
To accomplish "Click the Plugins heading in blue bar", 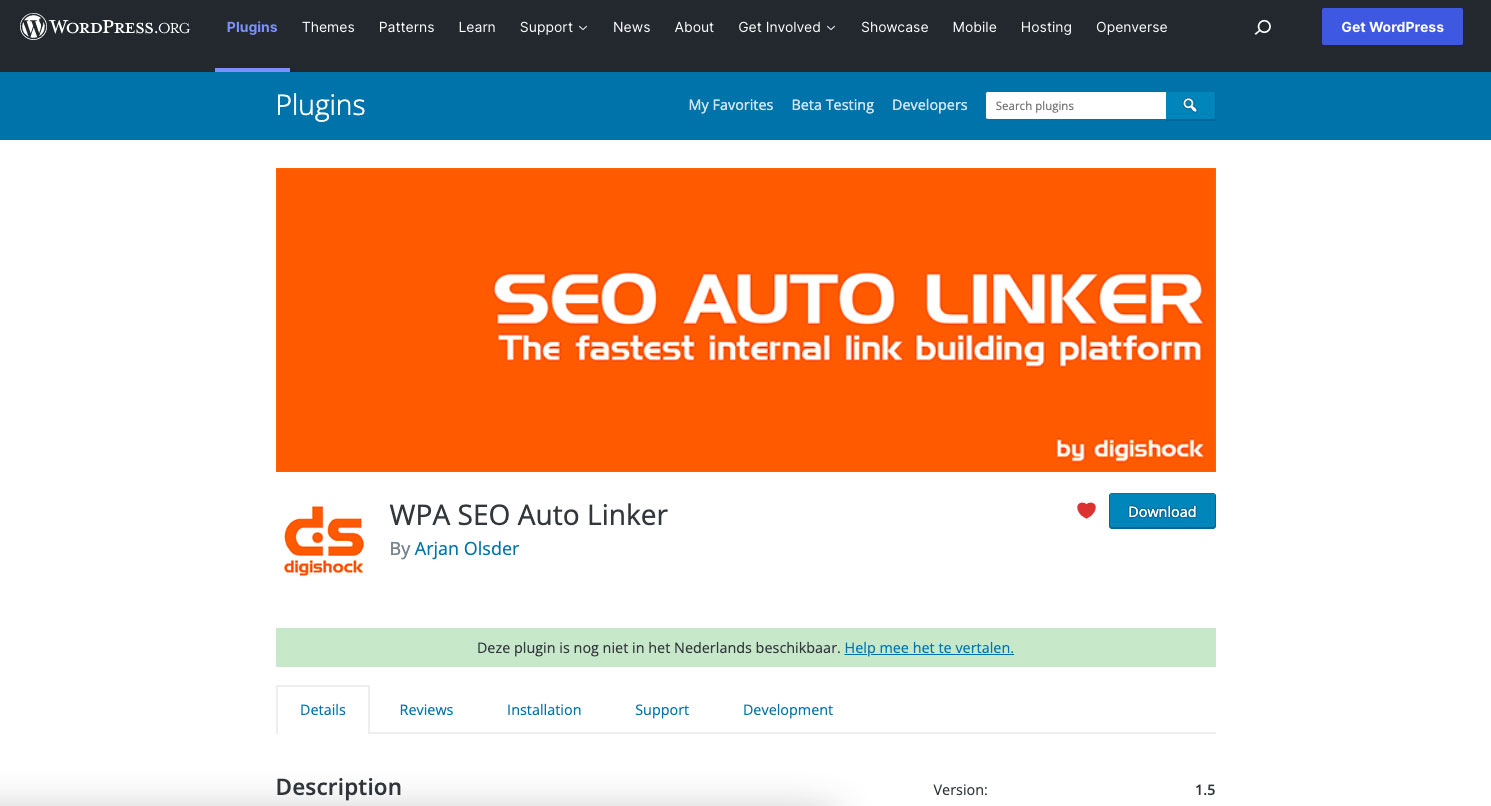I will coord(321,105).
